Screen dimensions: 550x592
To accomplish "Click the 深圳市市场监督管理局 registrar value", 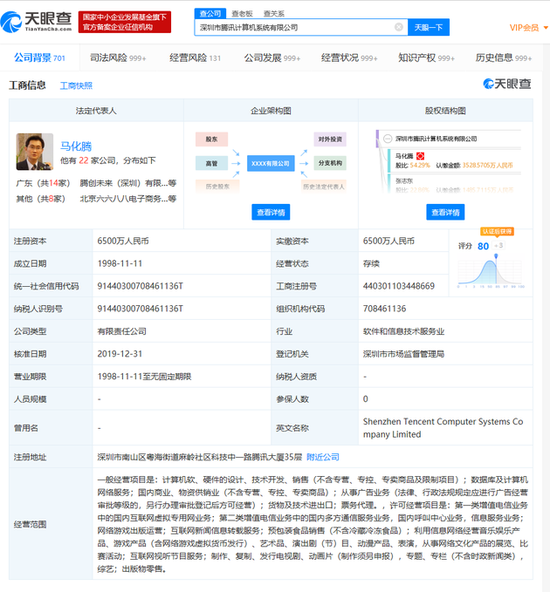I will pyautogui.click(x=404, y=354).
